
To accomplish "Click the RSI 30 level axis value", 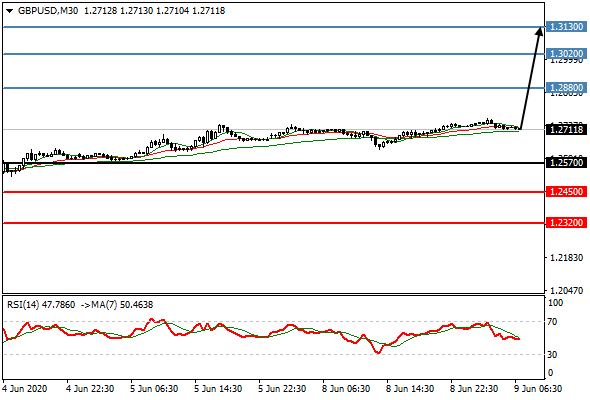I will 552,355.
